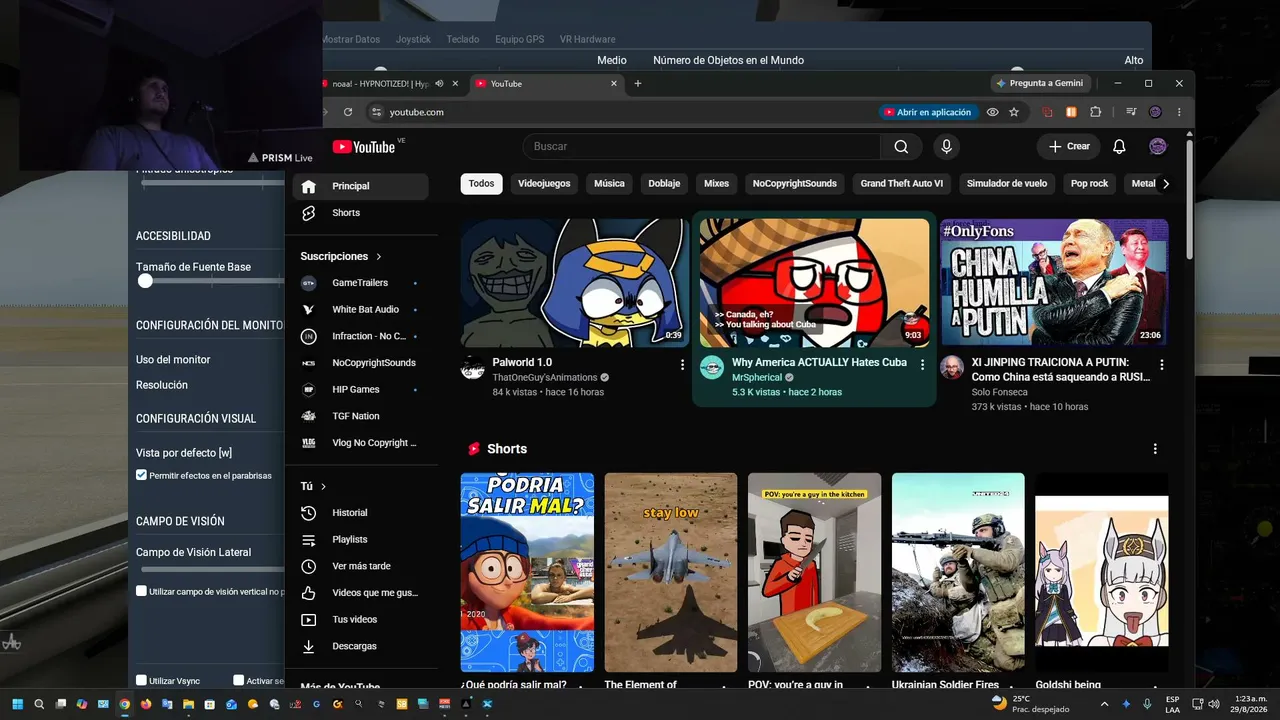Select the Todos filter chip
The image size is (1280, 720).
481,184
